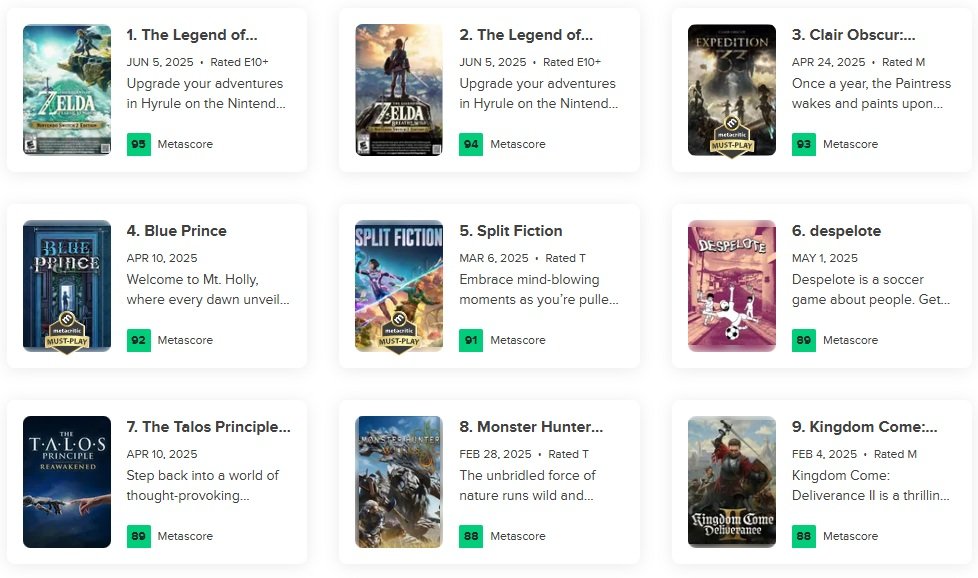978x578 pixels.
Task: Open the '5. Split Fiction' title link
Action: [511, 231]
